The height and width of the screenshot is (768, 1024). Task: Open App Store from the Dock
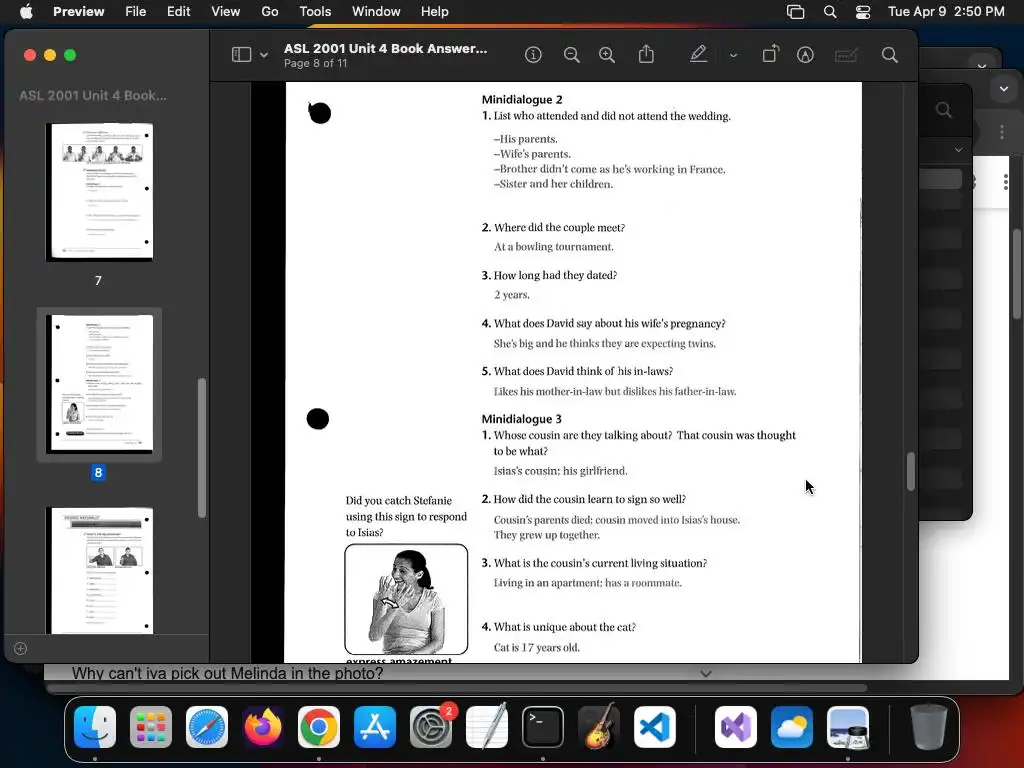[375, 727]
